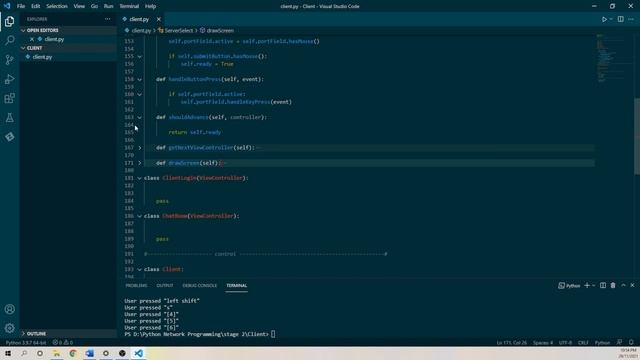Screen dimensions: 640x360
Task: Switch to the DEBUG CONSOLE tab
Action: (x=200, y=285)
